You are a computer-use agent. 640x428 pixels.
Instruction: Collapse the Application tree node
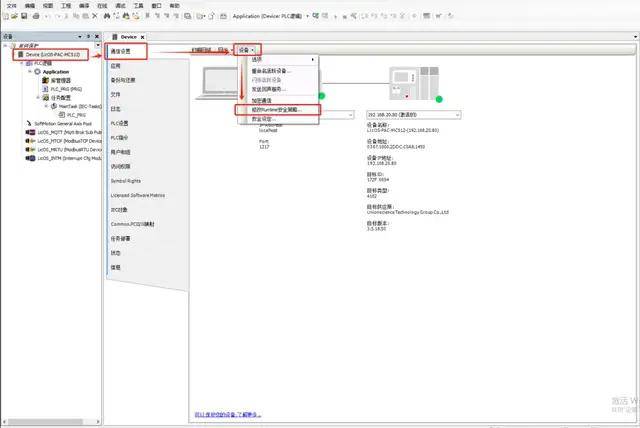pos(31,72)
